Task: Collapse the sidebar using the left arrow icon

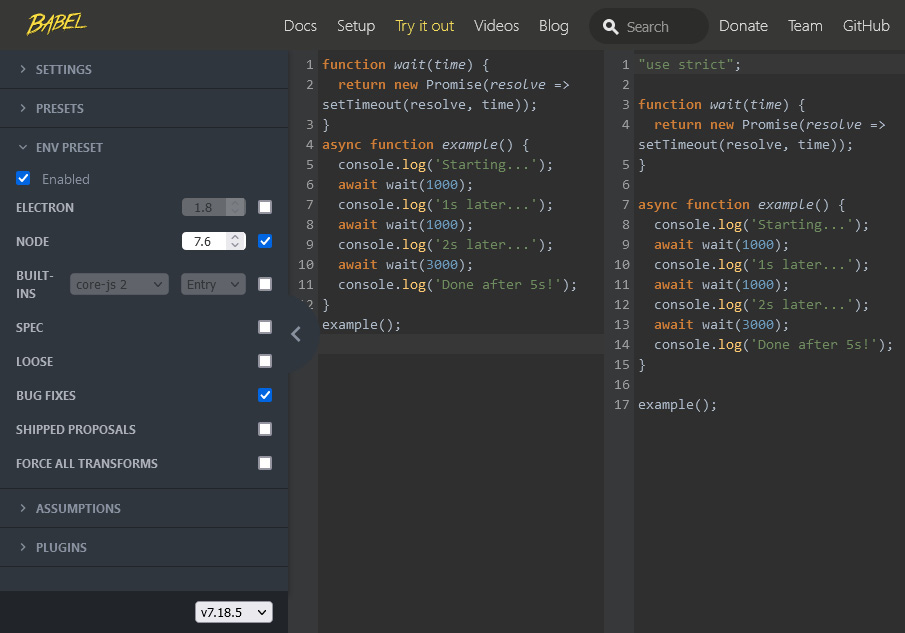Action: coord(296,334)
